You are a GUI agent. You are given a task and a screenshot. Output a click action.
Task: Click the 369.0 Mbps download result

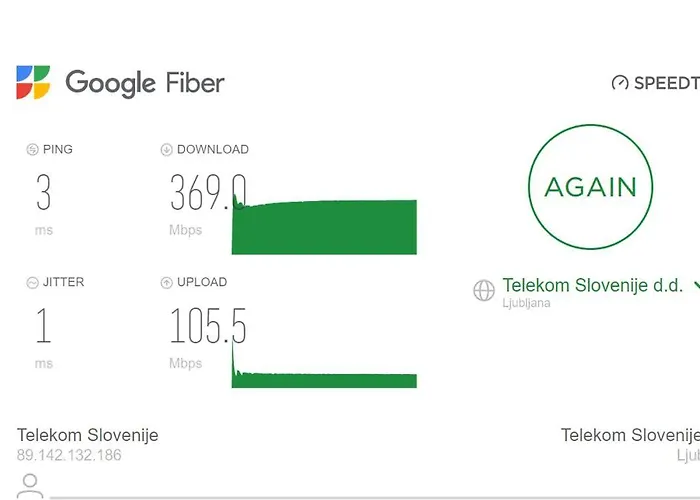click(205, 193)
